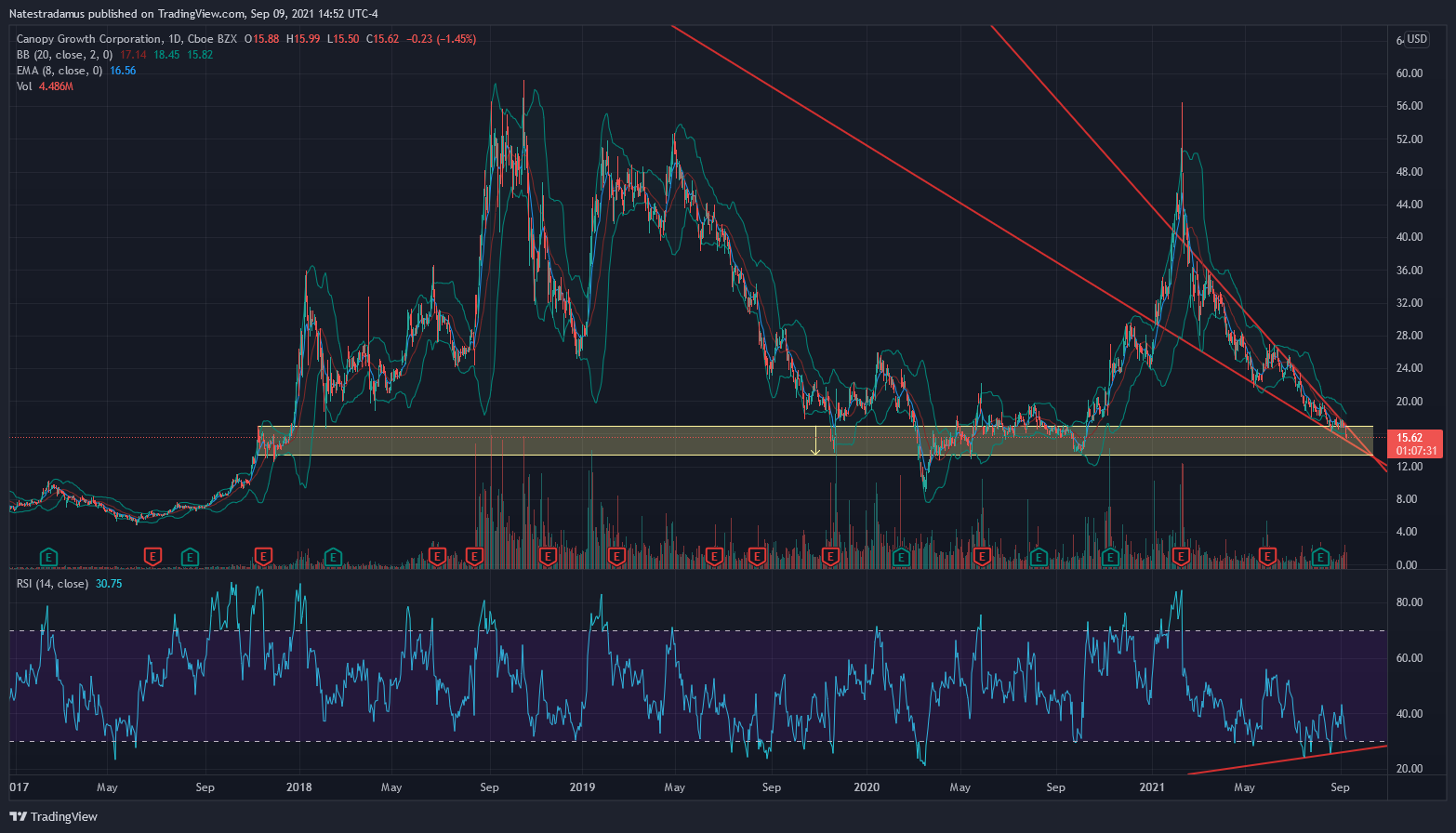This screenshot has width=1456, height=833.
Task: Click the BB basis value 17.14
Action: 133,55
